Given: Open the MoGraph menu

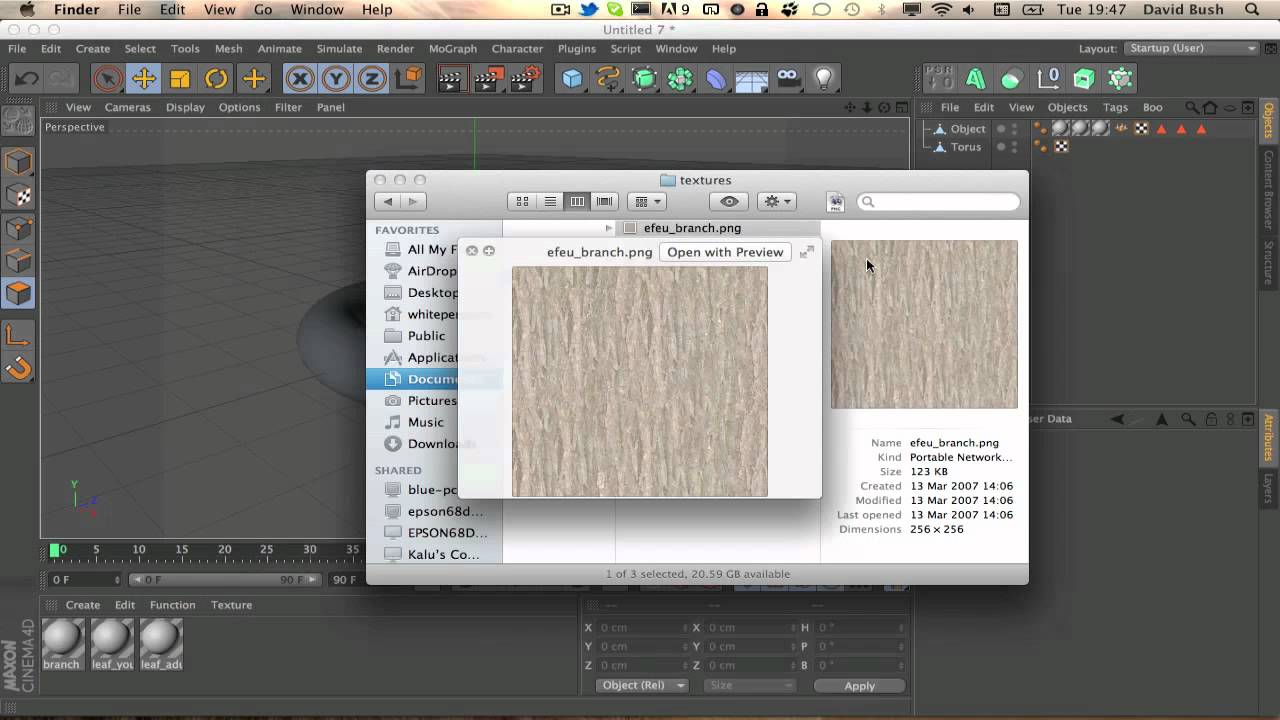Looking at the screenshot, I should (452, 48).
